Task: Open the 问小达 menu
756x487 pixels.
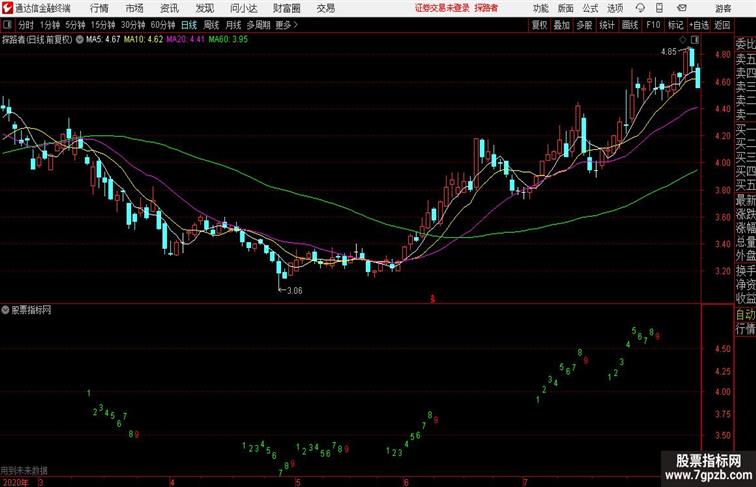Action: point(243,8)
